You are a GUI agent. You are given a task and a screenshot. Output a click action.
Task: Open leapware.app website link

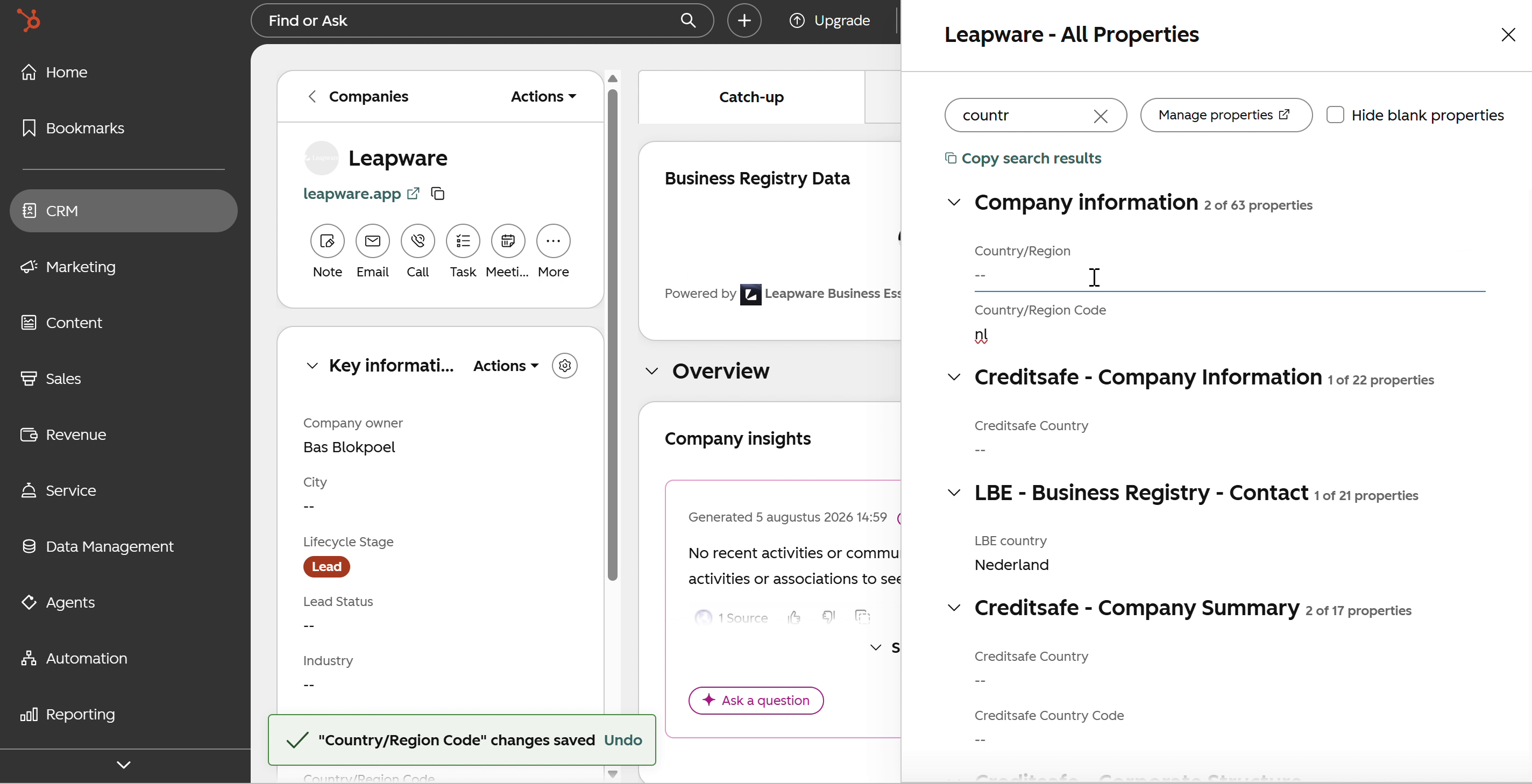(352, 194)
